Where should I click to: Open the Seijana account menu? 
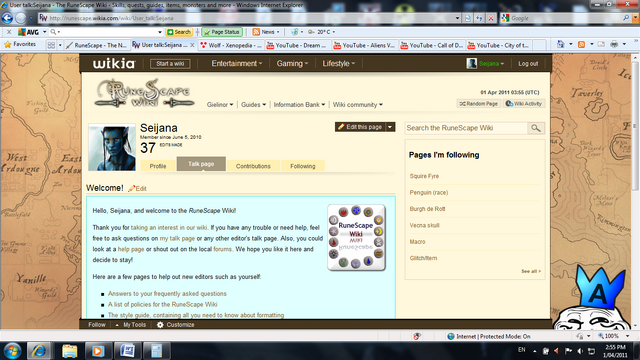coord(486,64)
